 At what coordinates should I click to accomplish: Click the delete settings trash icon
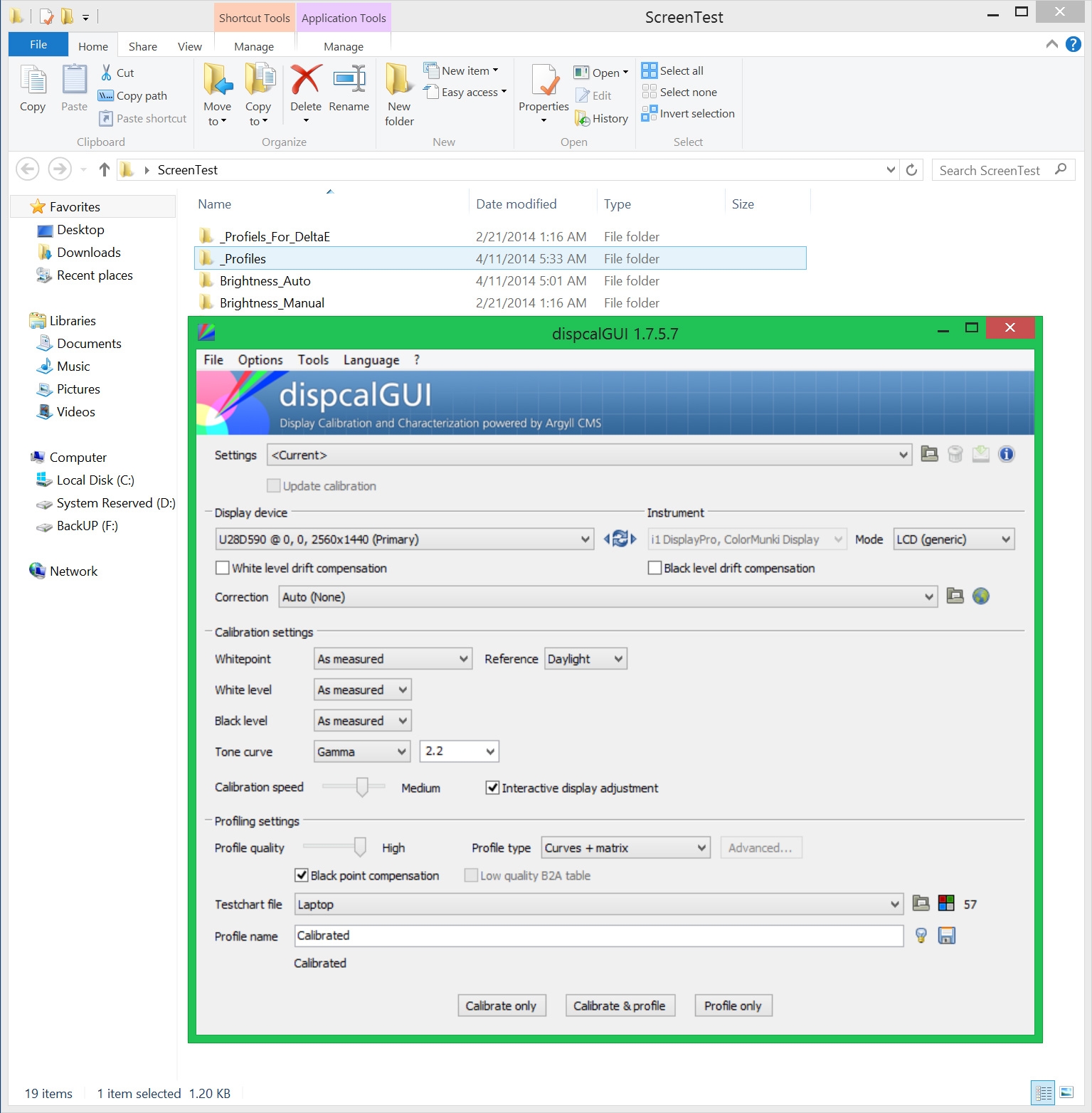click(x=955, y=454)
